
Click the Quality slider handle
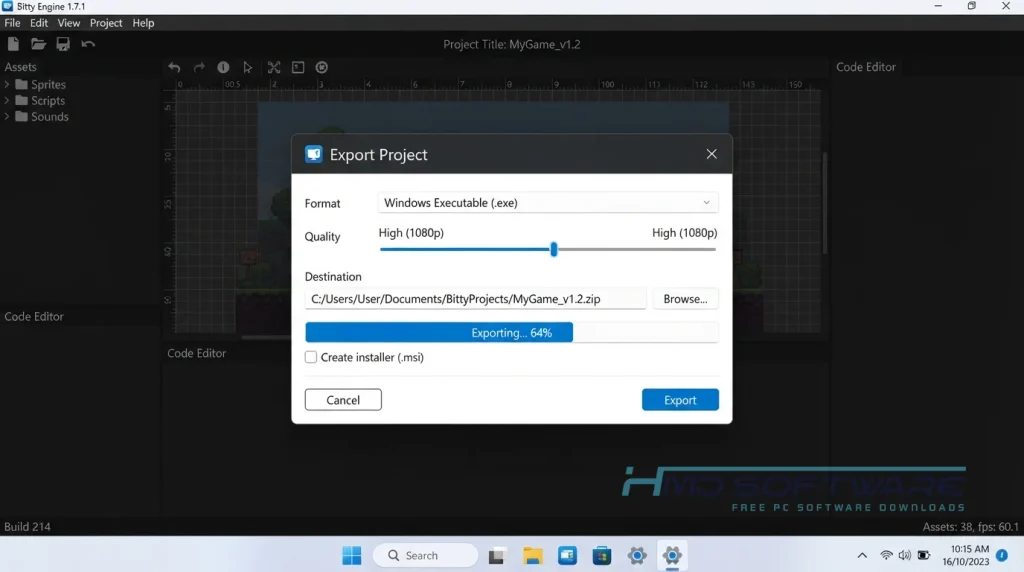point(554,249)
